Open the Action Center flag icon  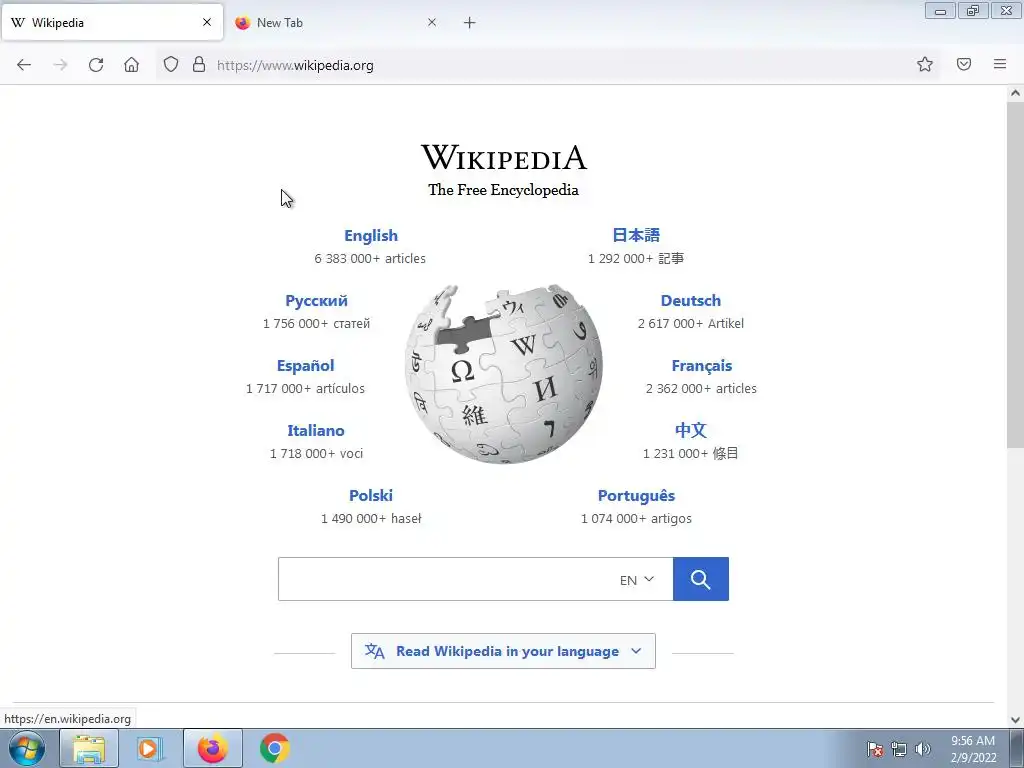[x=875, y=750]
